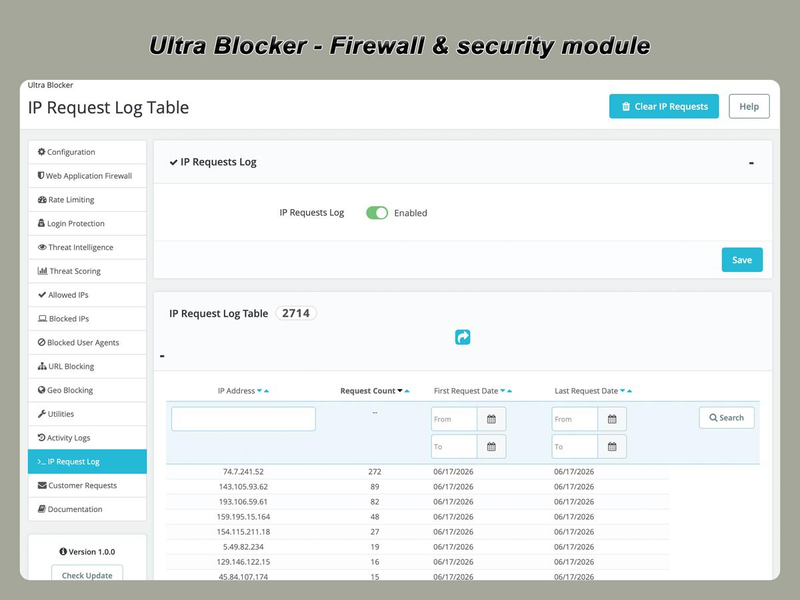The image size is (800, 600).
Task: Select IP address 74.7.241.52
Action: click(243, 471)
